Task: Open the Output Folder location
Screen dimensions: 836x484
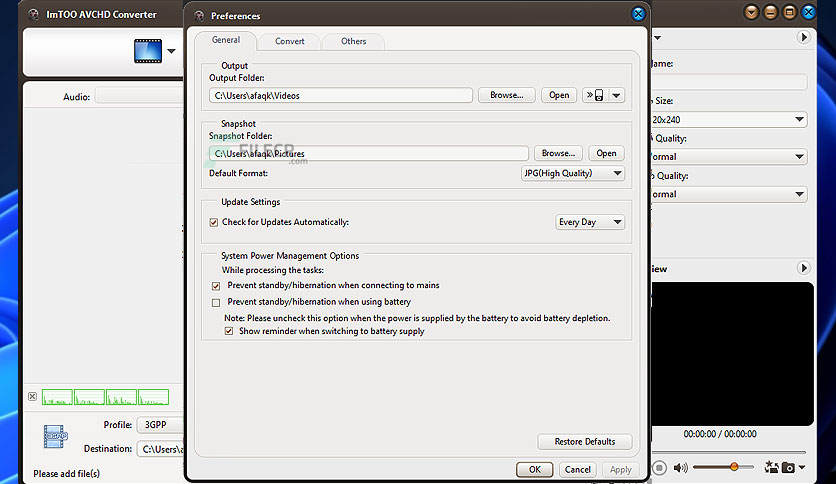Action: pyautogui.click(x=559, y=95)
